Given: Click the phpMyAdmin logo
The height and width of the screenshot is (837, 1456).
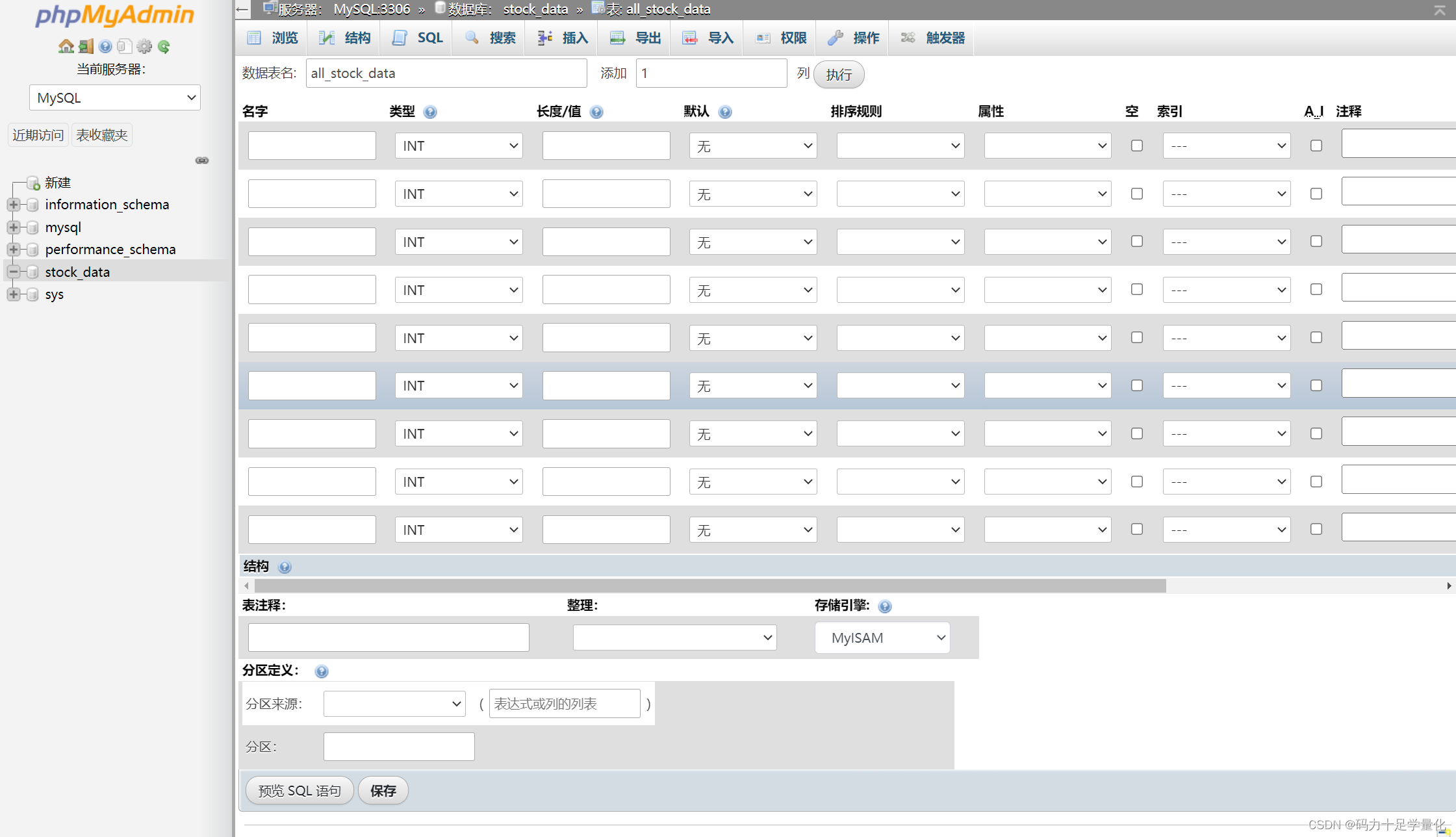Looking at the screenshot, I should (x=115, y=16).
